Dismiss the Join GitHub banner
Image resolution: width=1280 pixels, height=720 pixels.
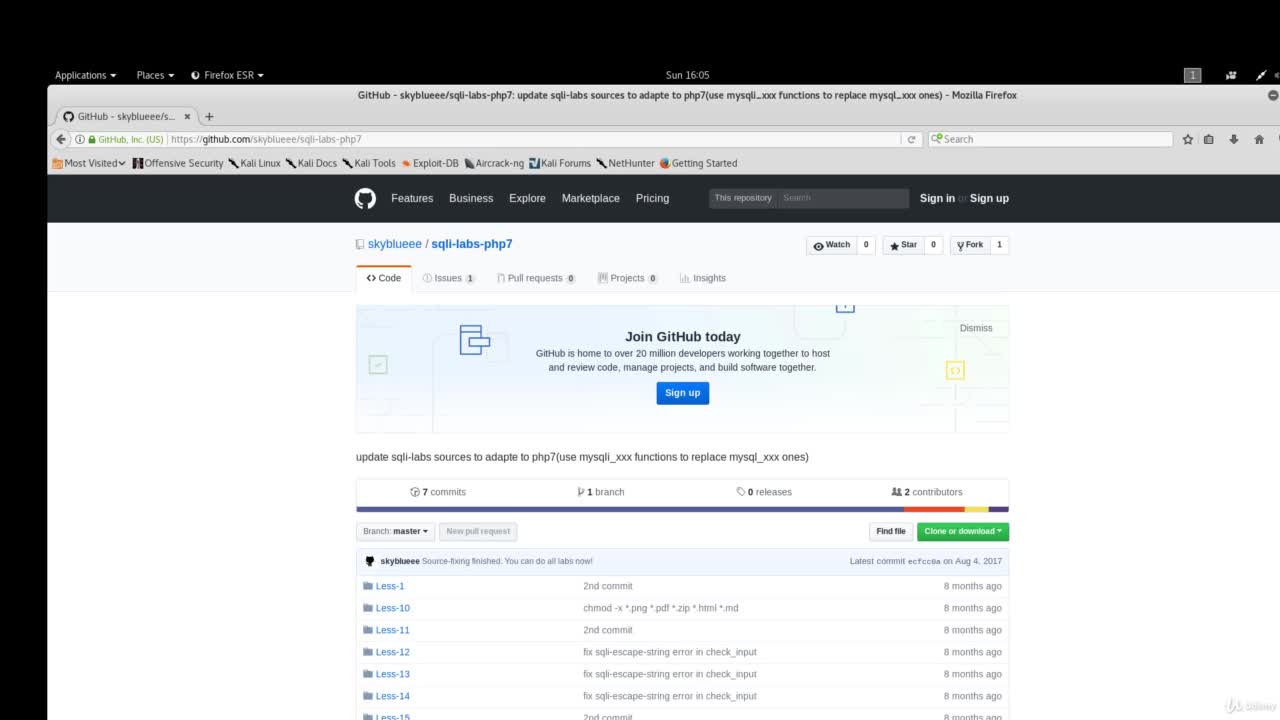976,328
